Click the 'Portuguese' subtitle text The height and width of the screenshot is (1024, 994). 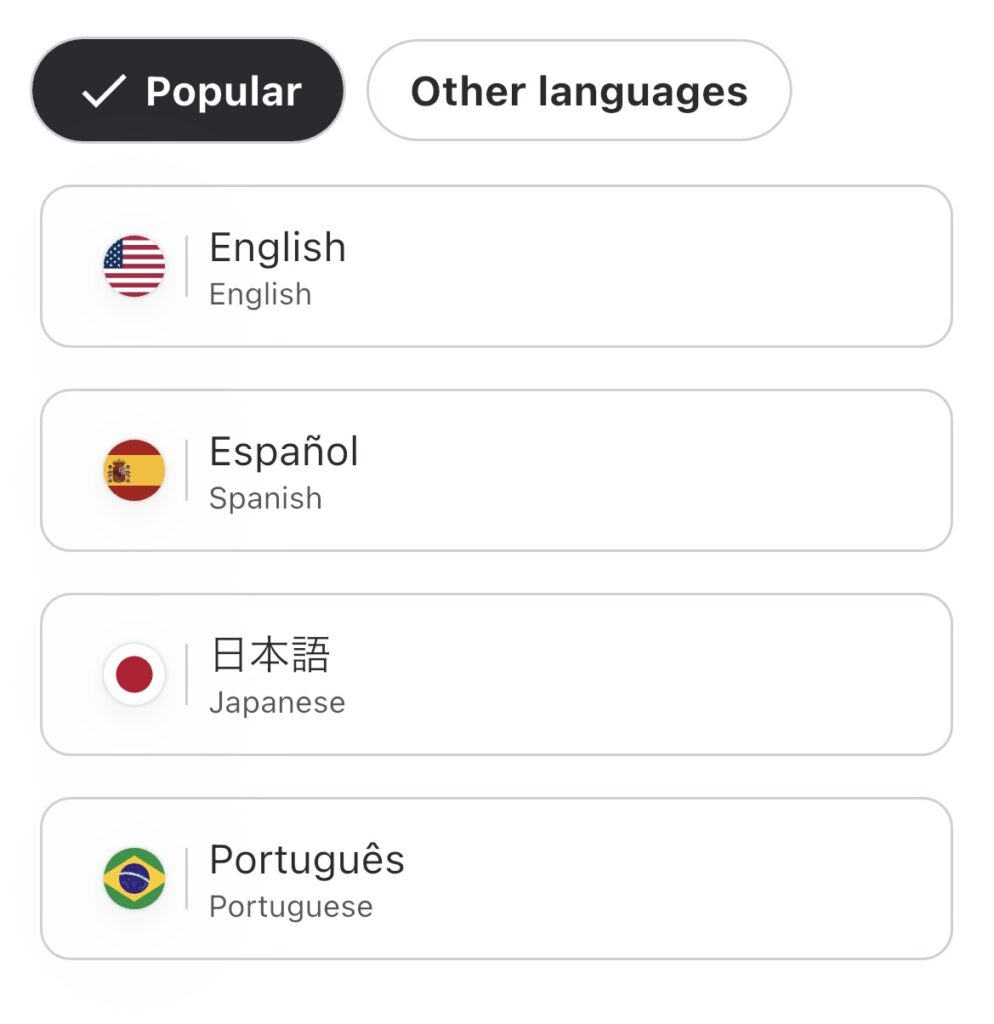coord(290,906)
